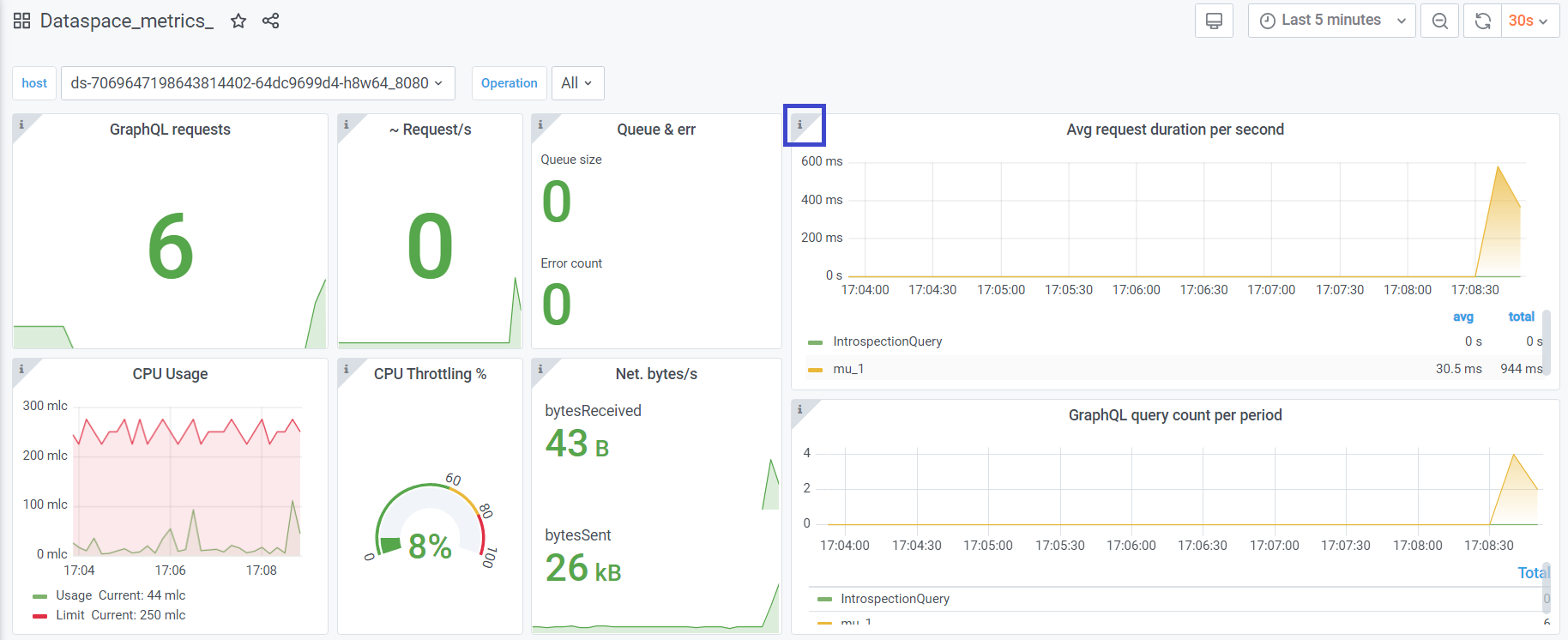The image size is (1568, 640).
Task: Star the Dataspace_metrics_ dashboard
Action: coord(238,21)
